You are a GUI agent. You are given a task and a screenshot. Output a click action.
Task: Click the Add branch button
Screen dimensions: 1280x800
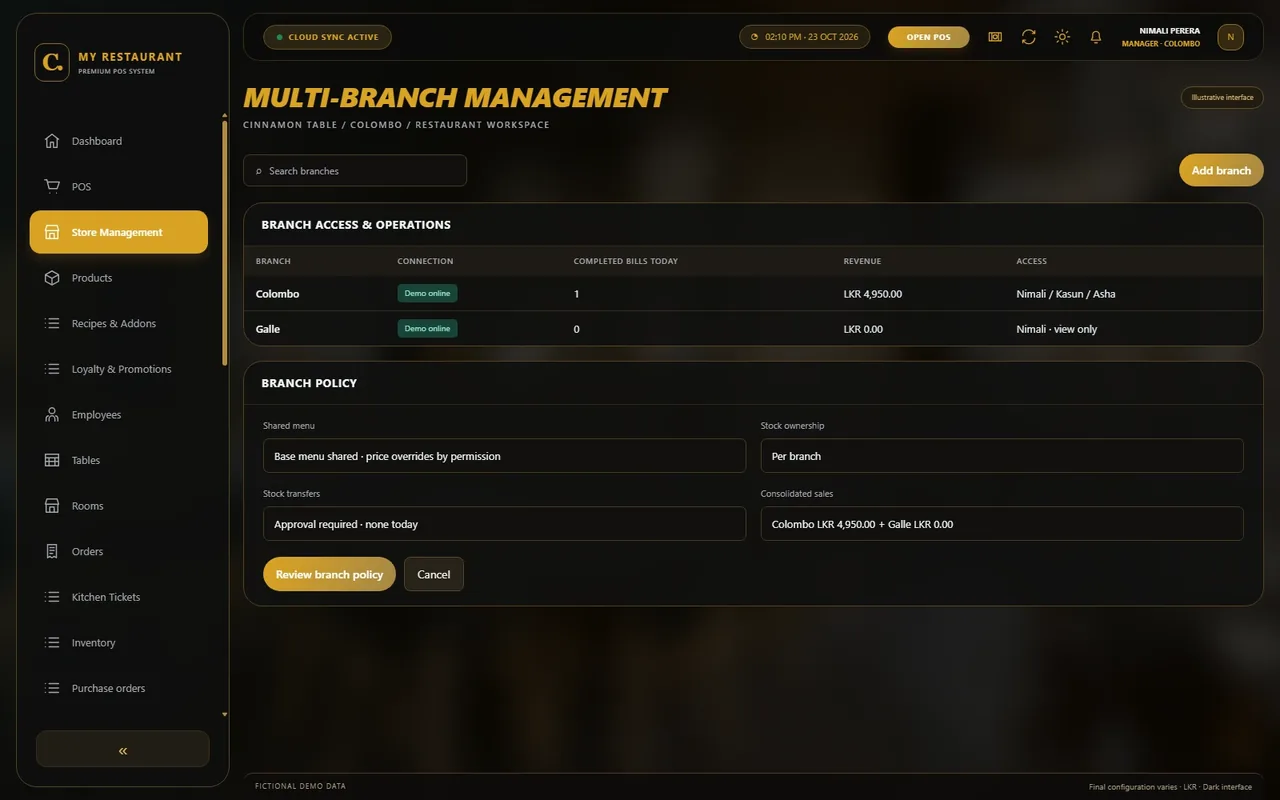point(1221,170)
